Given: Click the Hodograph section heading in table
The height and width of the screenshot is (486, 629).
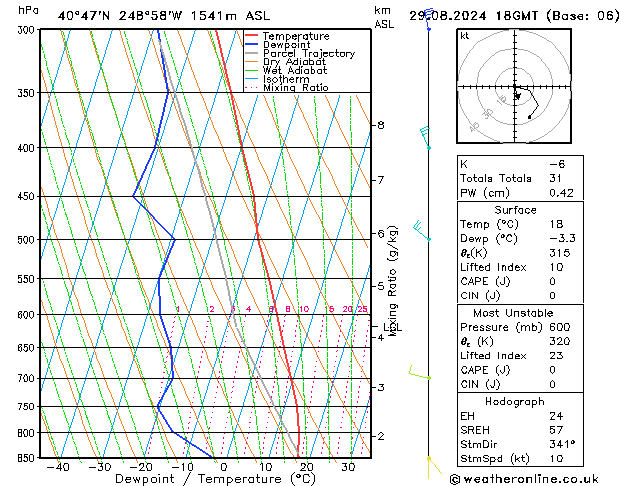Looking at the screenshot, I should (515, 401).
